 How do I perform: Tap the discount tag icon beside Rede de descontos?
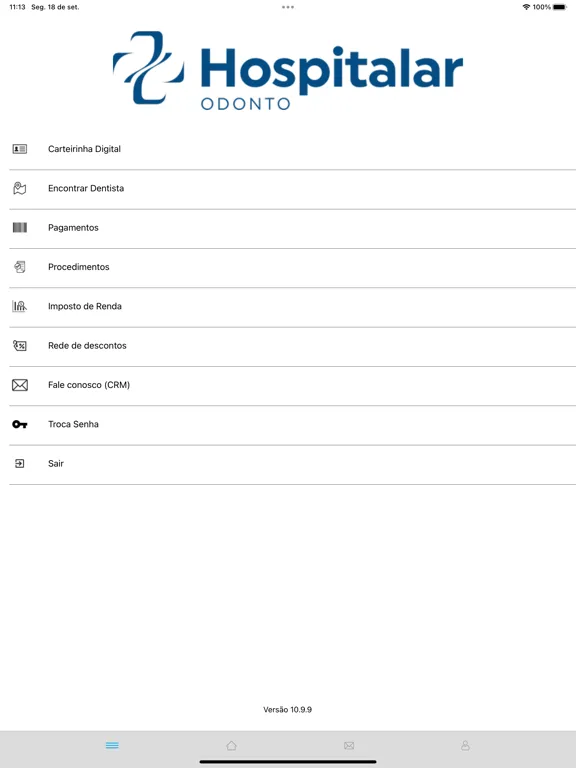(20, 346)
